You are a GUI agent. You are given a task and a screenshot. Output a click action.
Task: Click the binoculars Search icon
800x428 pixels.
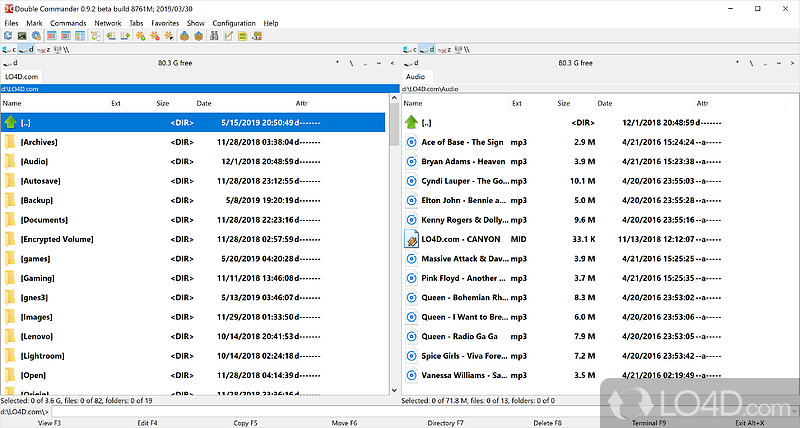213,35
